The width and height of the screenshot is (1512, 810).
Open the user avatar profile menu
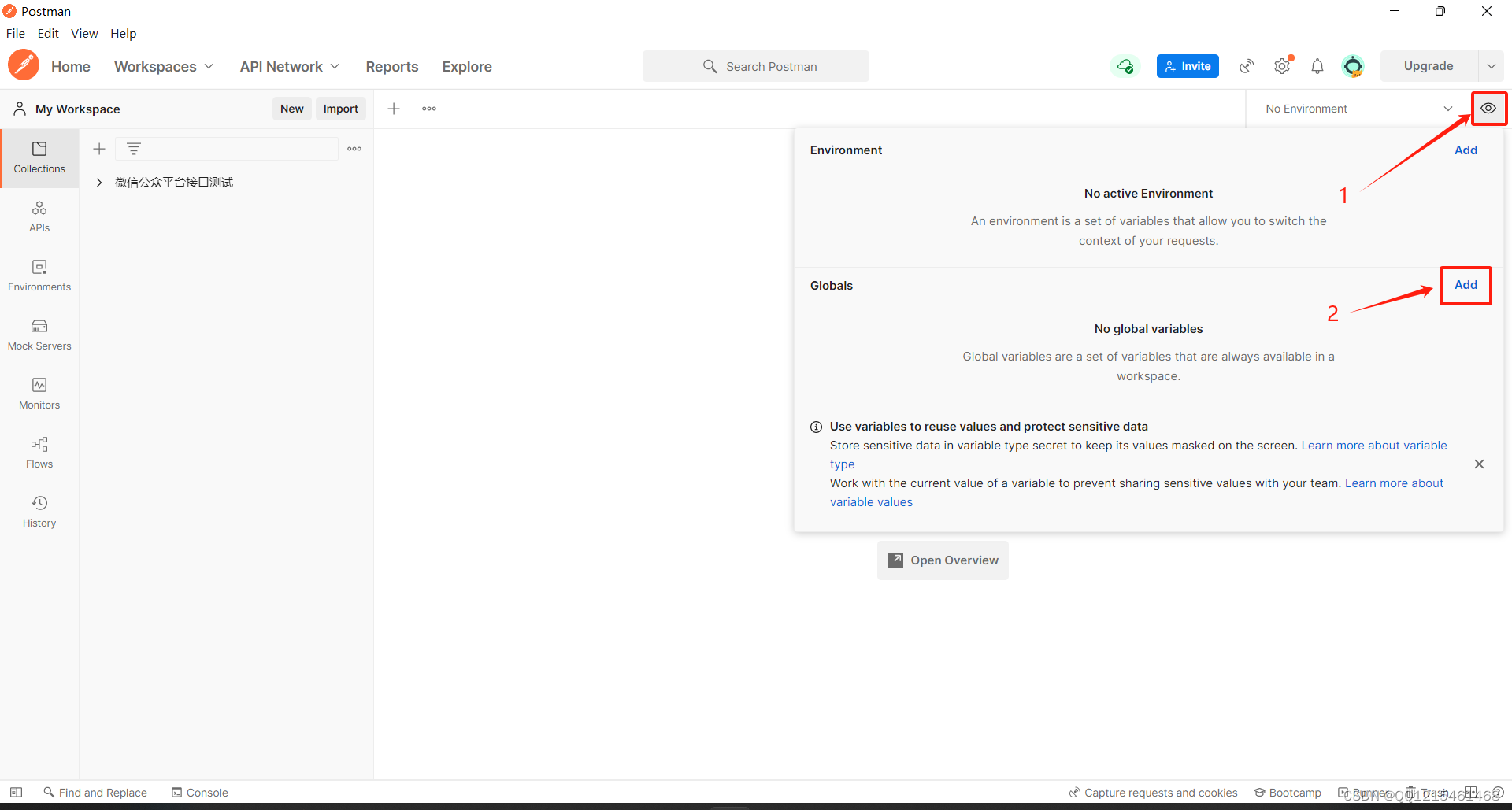point(1353,66)
